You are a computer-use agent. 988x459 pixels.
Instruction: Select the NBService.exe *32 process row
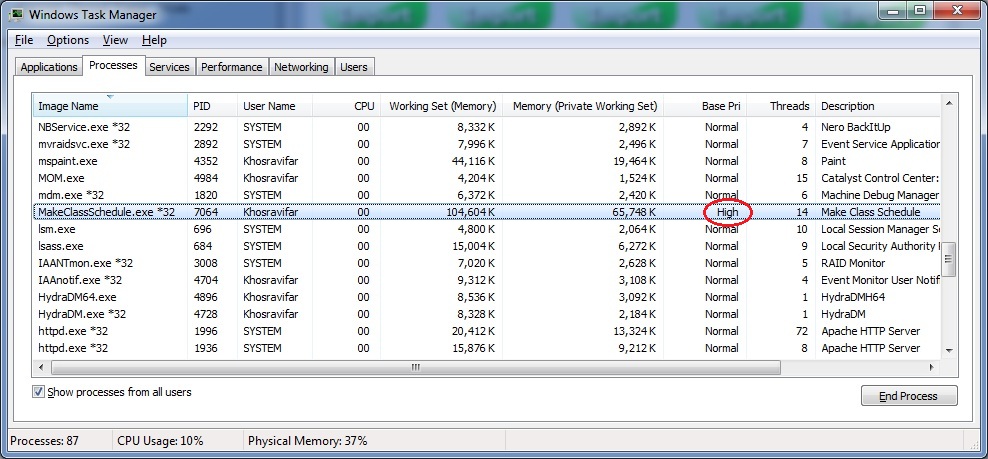tap(486, 127)
